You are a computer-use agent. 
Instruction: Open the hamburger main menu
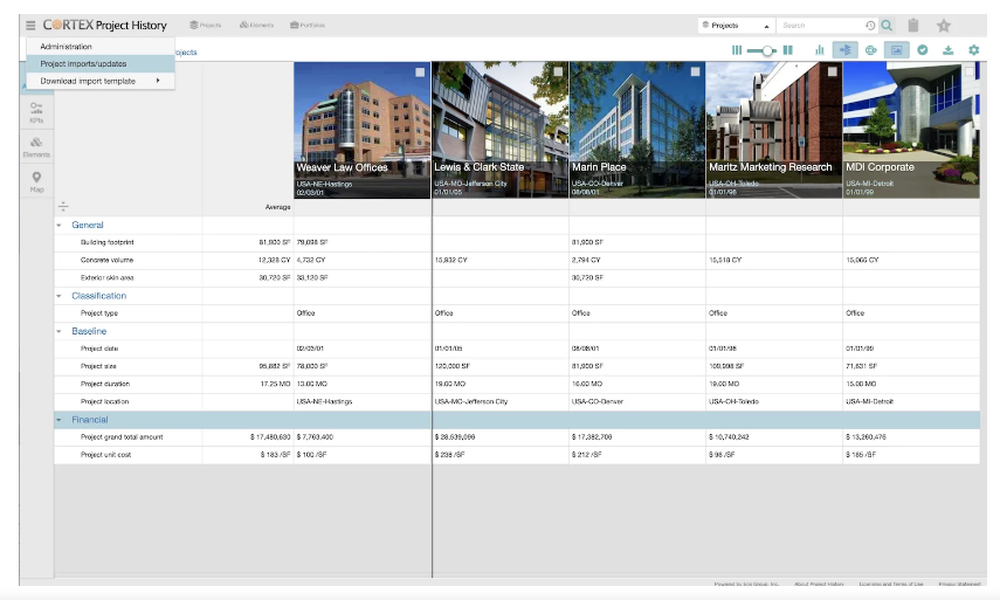(30, 26)
